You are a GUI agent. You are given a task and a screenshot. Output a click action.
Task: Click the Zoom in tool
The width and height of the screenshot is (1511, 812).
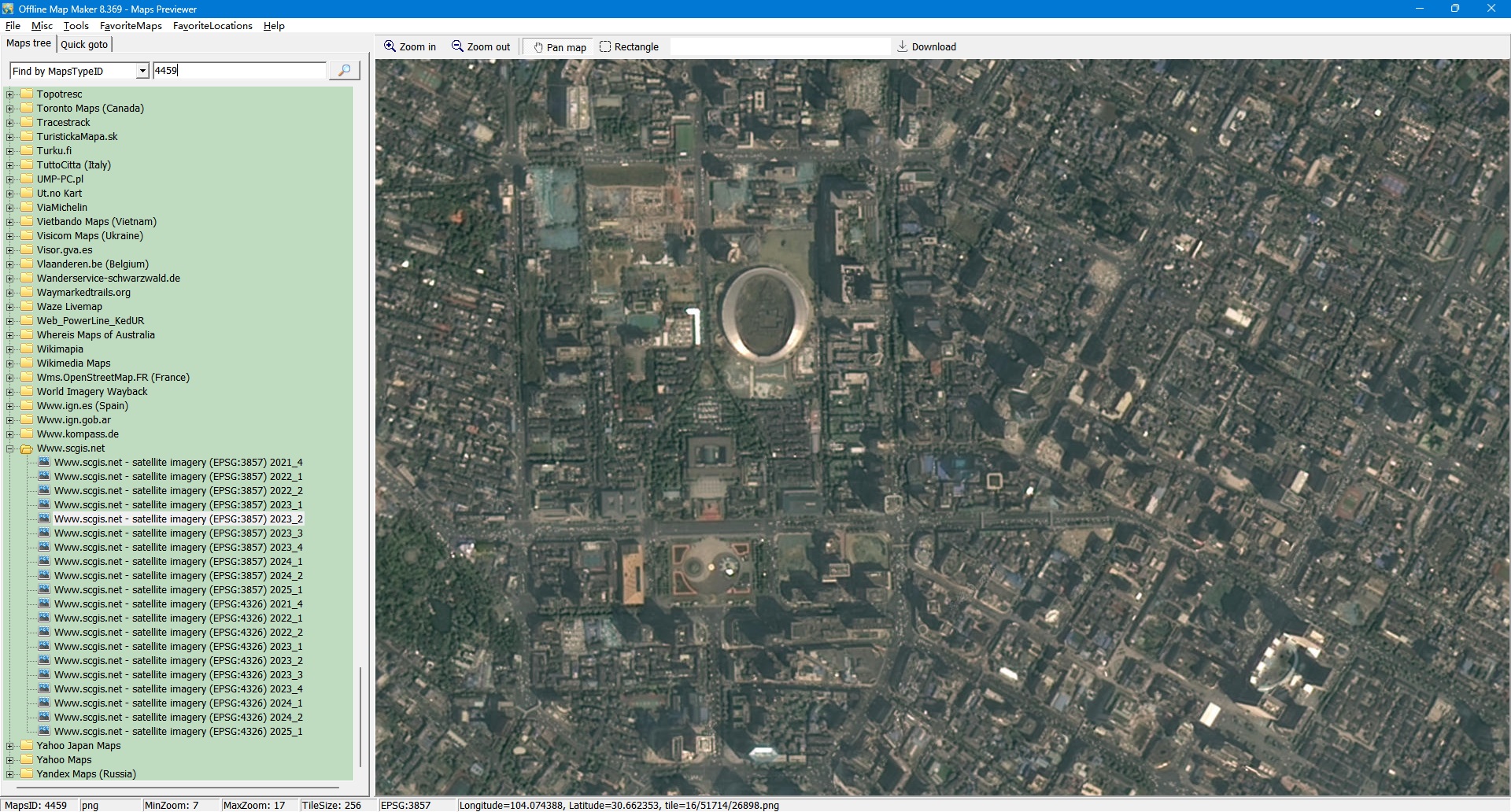[x=409, y=47]
